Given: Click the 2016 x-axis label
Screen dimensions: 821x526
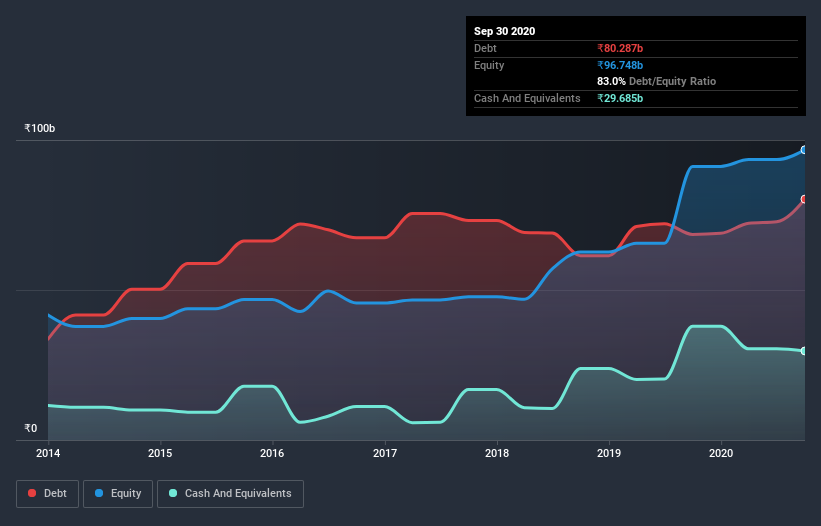Looking at the screenshot, I should (272, 453).
